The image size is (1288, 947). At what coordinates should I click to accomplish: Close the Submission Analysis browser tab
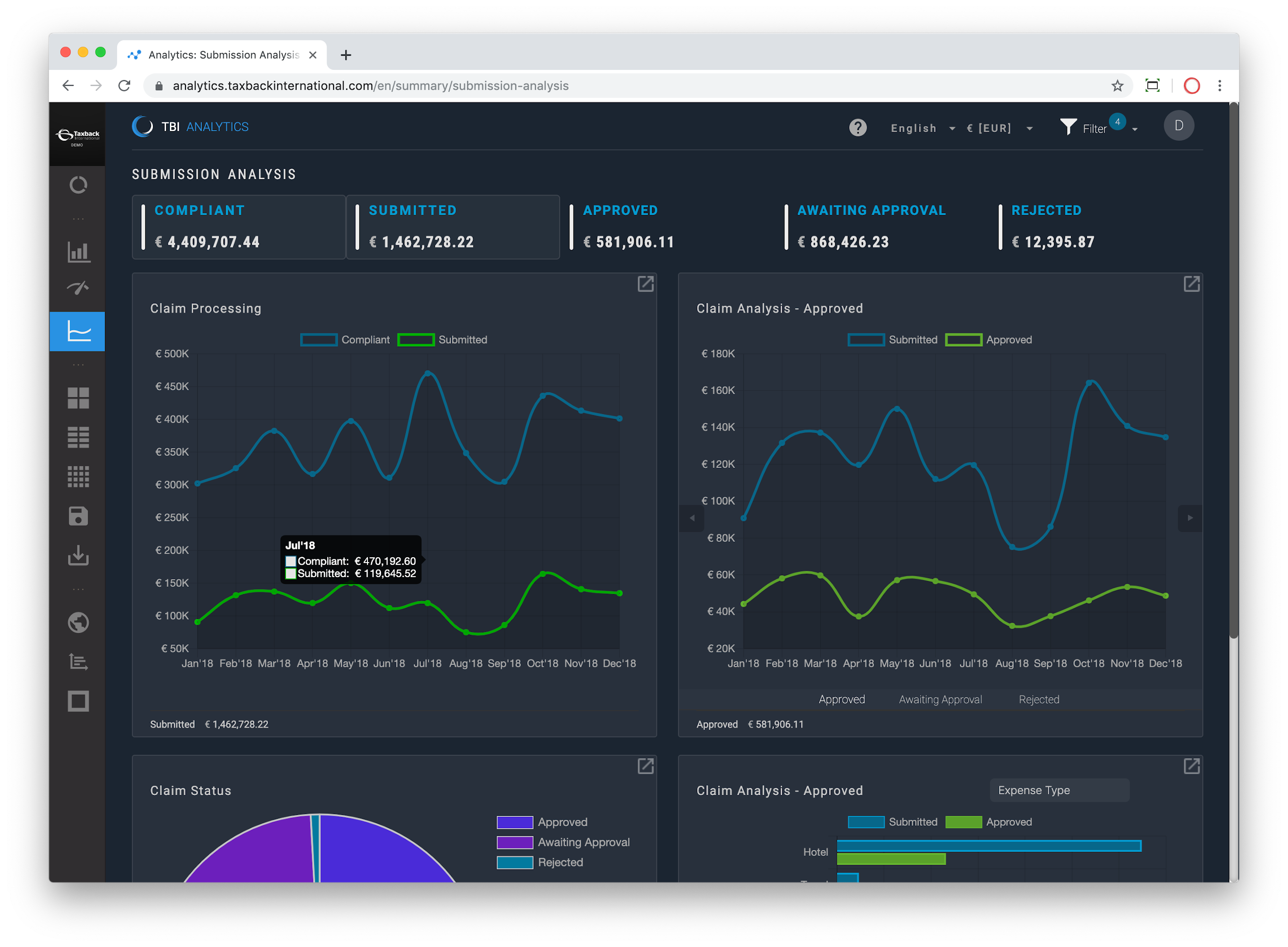point(312,55)
